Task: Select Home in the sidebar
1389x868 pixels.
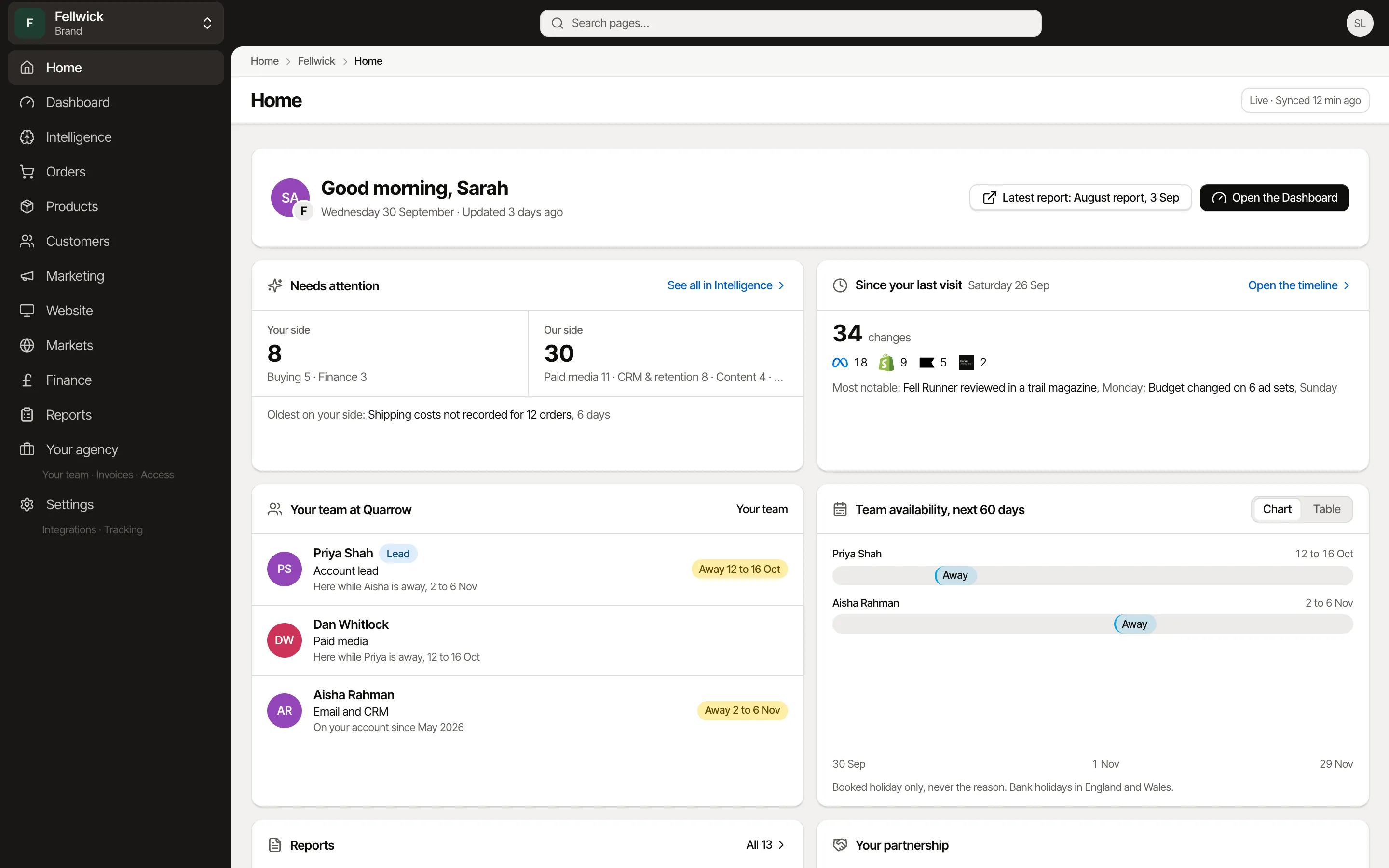Action: (x=115, y=68)
